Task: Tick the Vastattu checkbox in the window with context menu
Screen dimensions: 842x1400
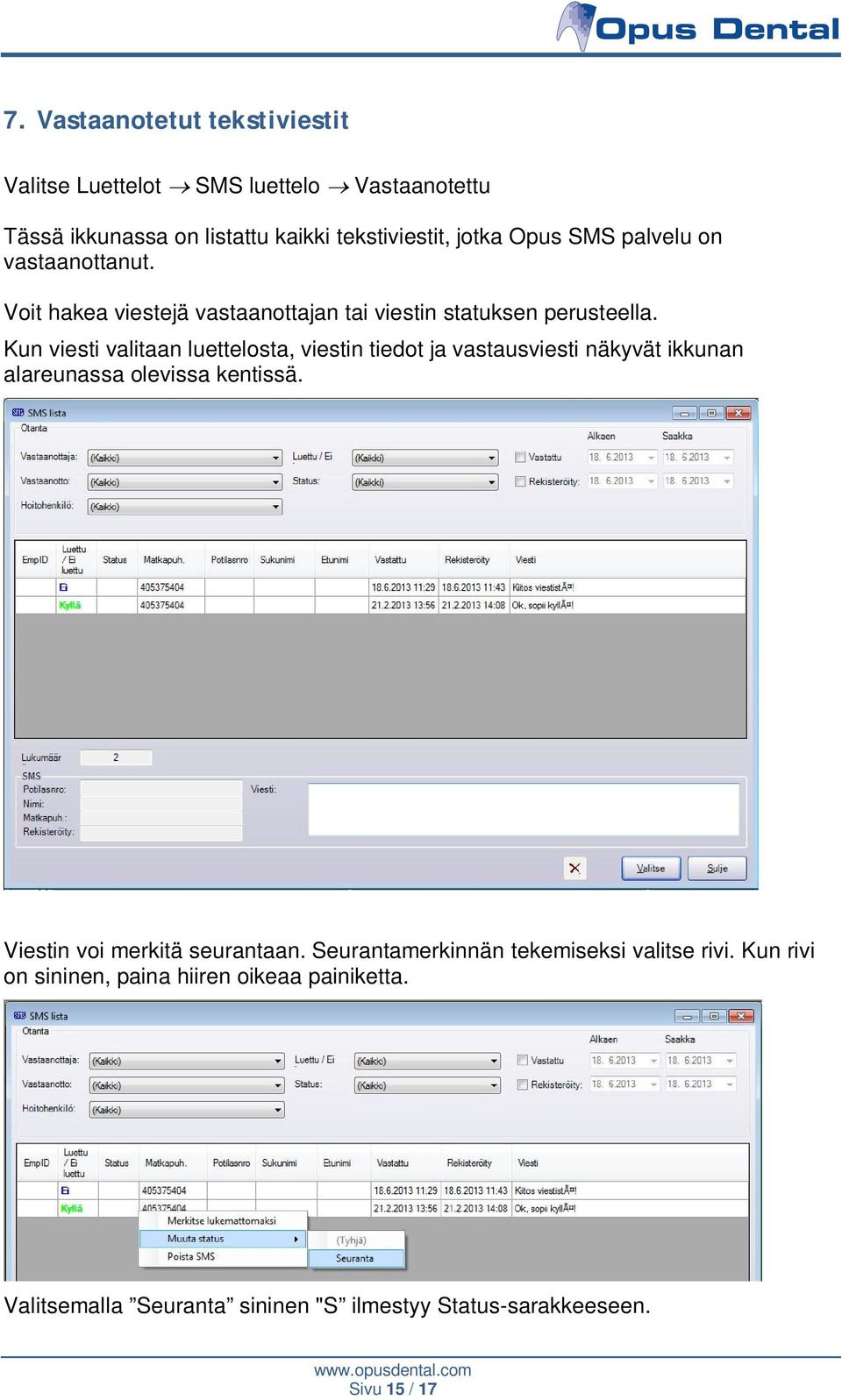Action: (523, 1060)
